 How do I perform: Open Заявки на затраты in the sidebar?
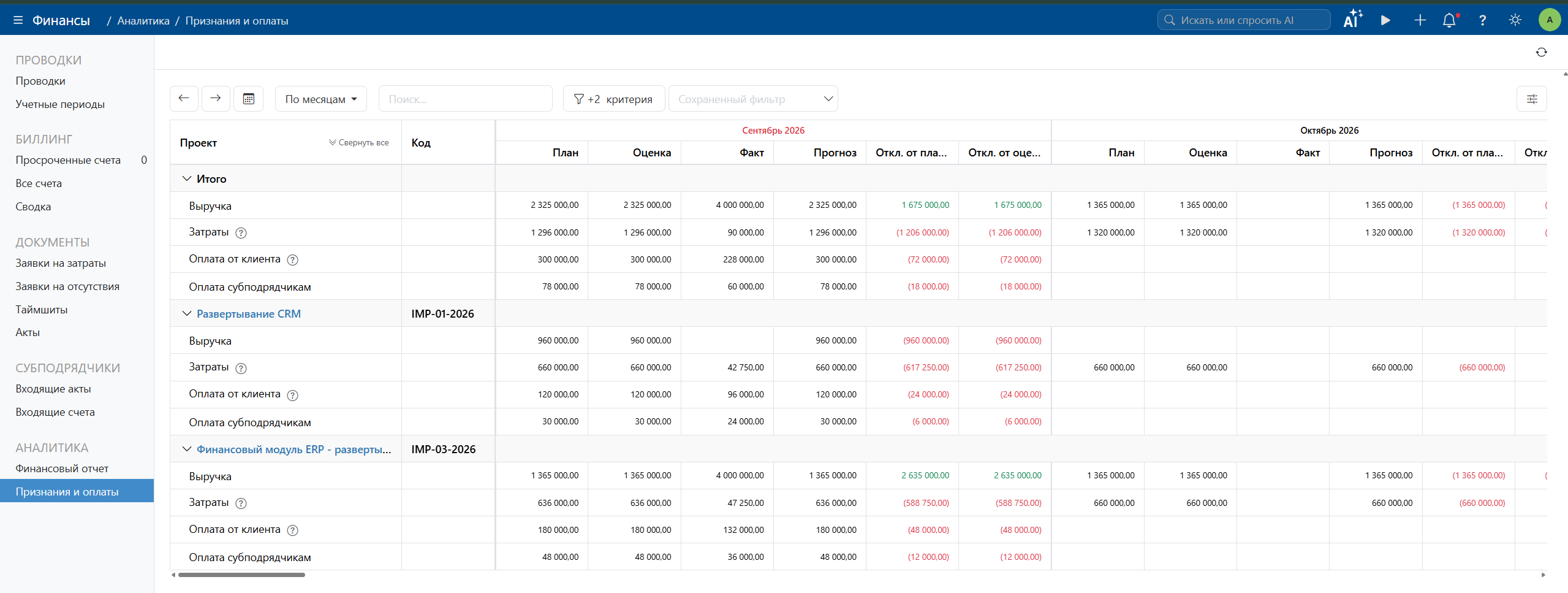61,263
